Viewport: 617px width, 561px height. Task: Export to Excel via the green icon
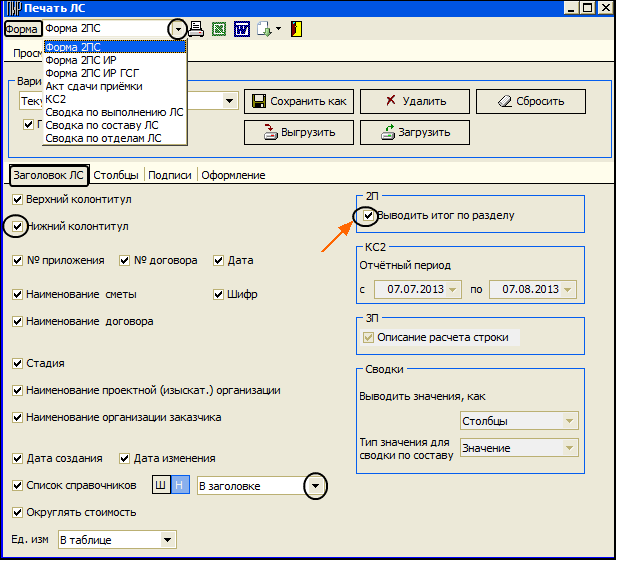pos(220,29)
